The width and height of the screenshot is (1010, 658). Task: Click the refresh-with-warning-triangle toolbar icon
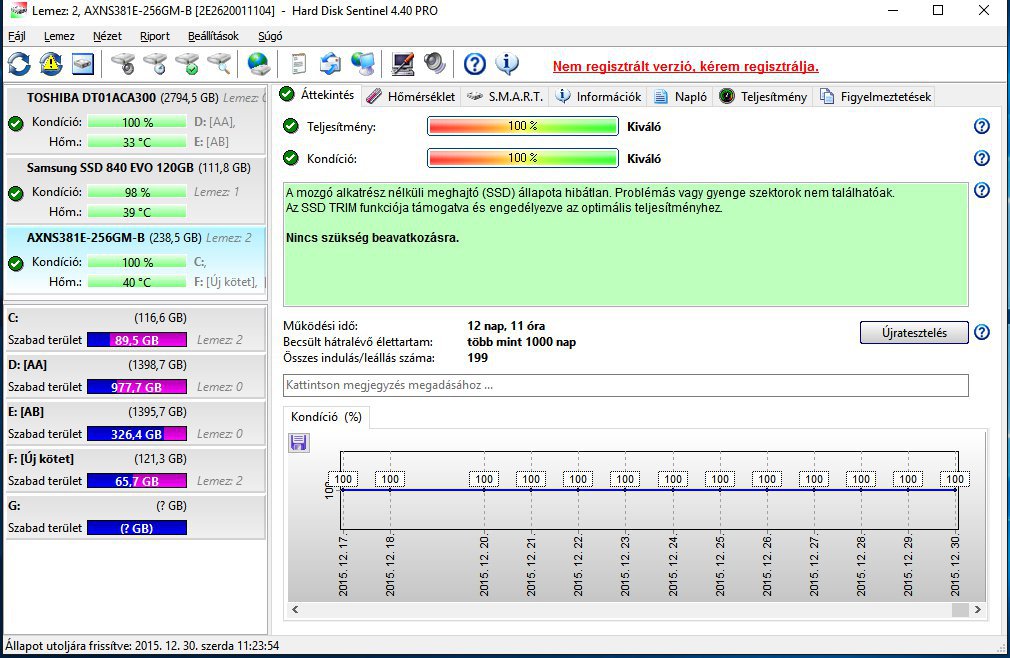point(51,64)
